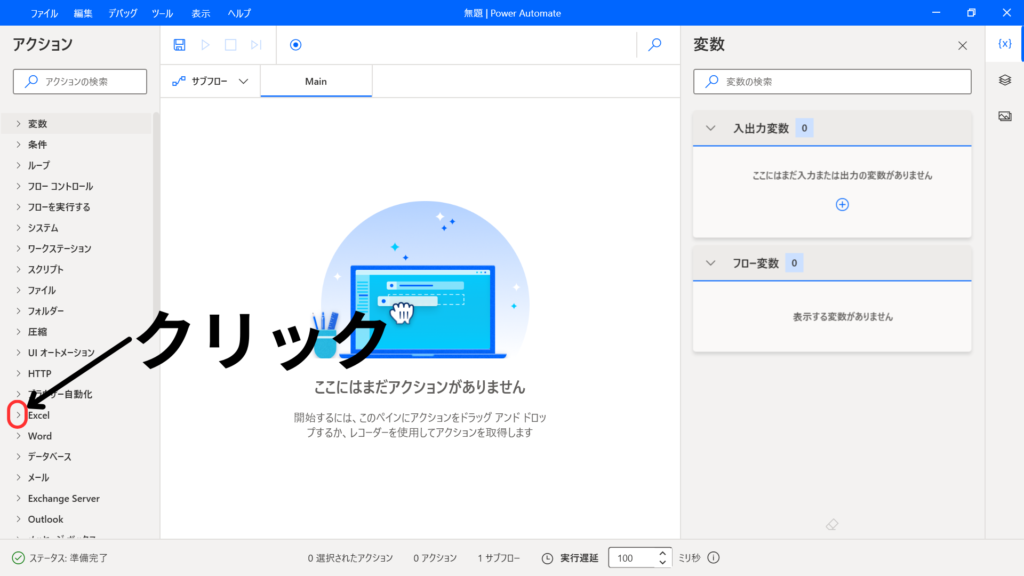This screenshot has width=1024, height=576.
Task: Close the 変数 panel
Action: click(962, 46)
